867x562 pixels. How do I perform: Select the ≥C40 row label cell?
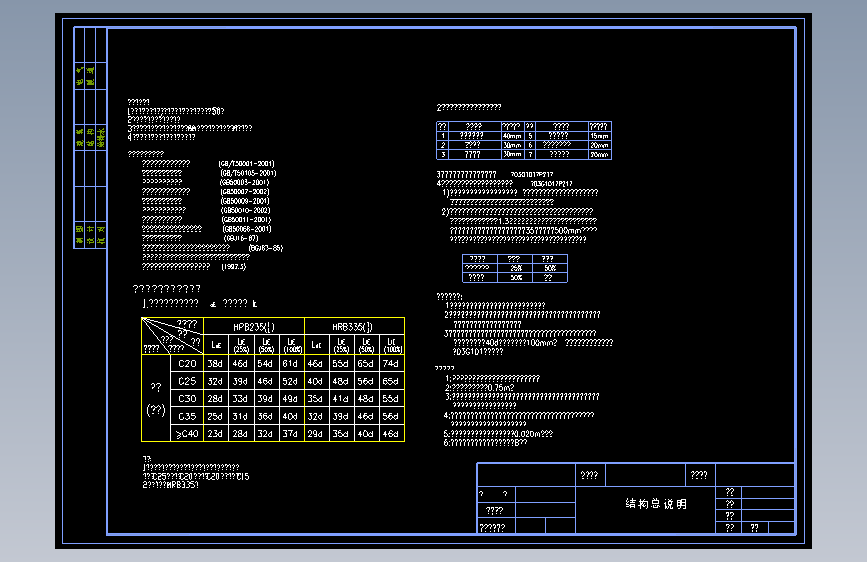[187, 434]
